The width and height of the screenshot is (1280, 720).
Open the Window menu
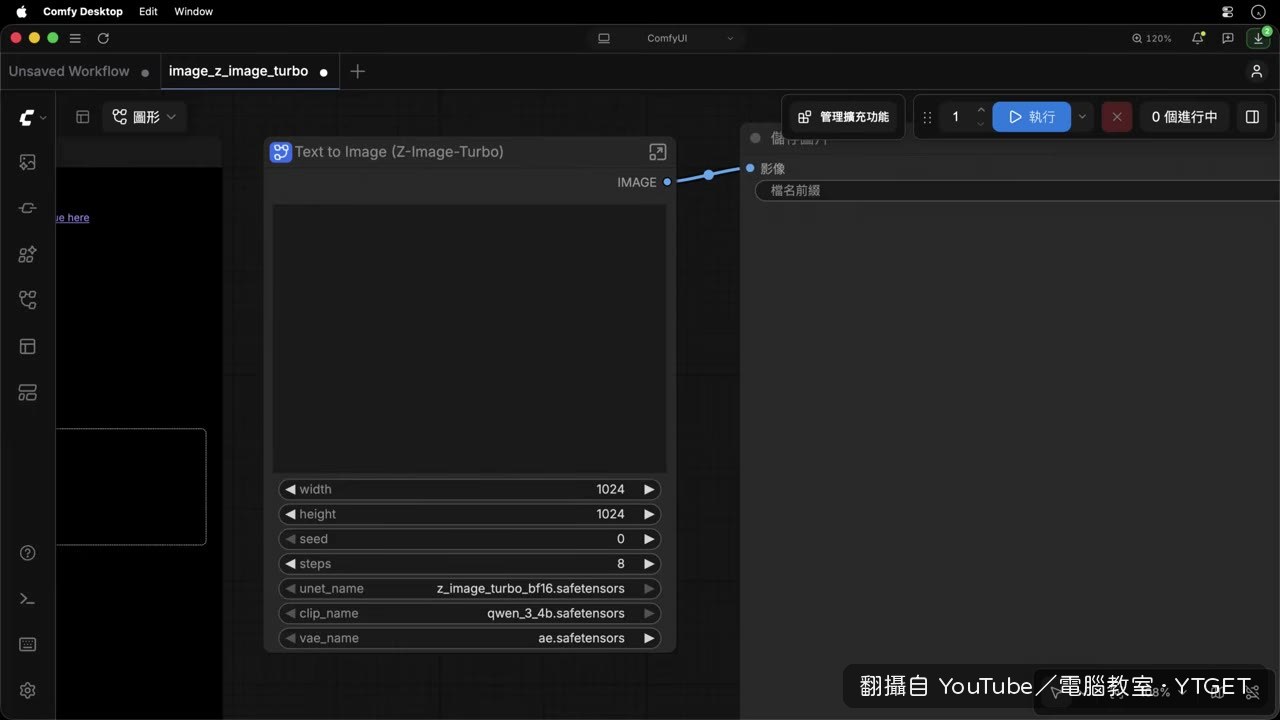pos(193,12)
